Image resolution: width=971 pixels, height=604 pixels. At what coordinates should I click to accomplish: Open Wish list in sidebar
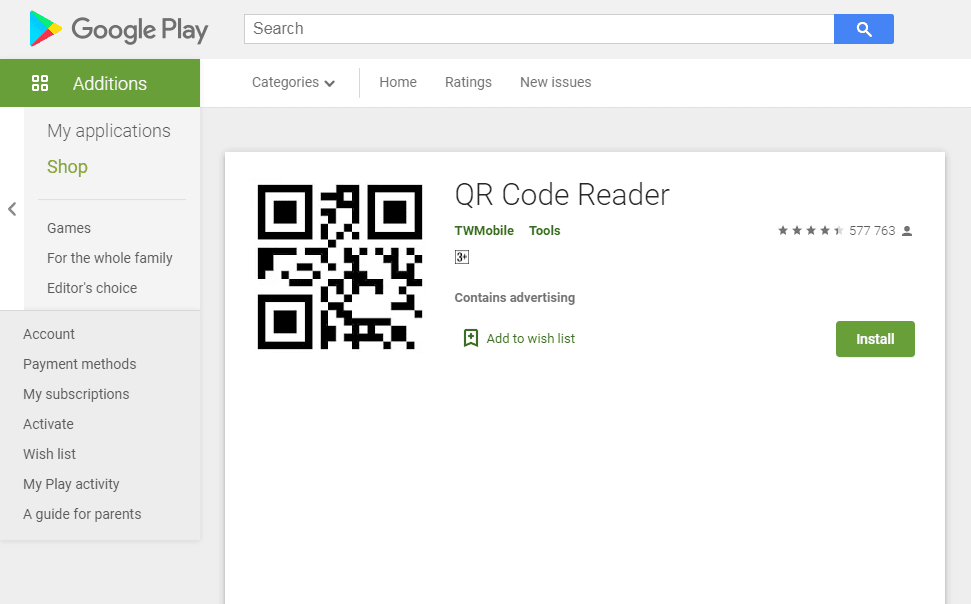[x=50, y=454]
